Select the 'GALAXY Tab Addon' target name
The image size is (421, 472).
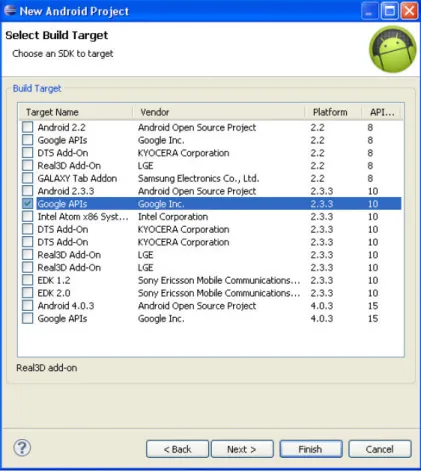point(77,178)
